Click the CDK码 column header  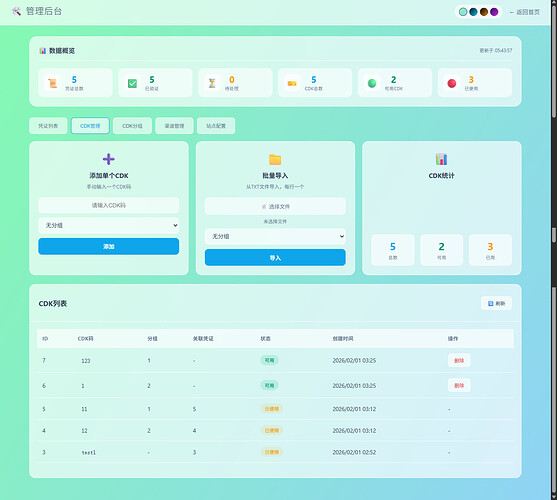point(86,339)
